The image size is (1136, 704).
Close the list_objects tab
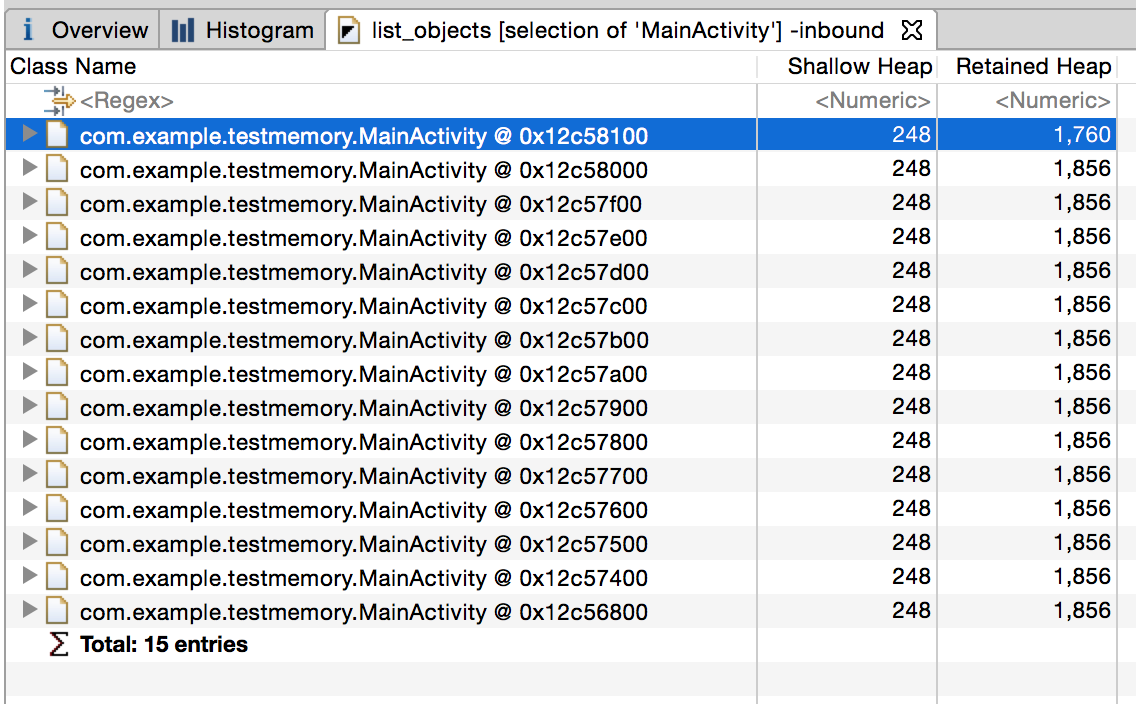[x=912, y=30]
